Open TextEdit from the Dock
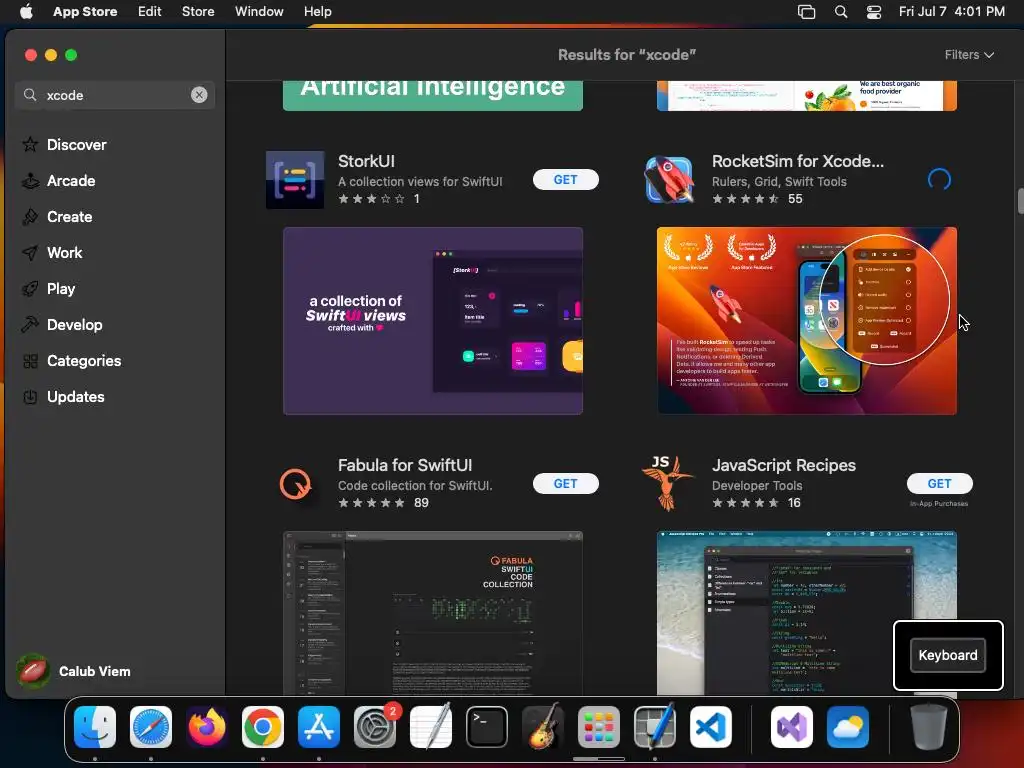This screenshot has width=1024, height=768. tap(431, 727)
